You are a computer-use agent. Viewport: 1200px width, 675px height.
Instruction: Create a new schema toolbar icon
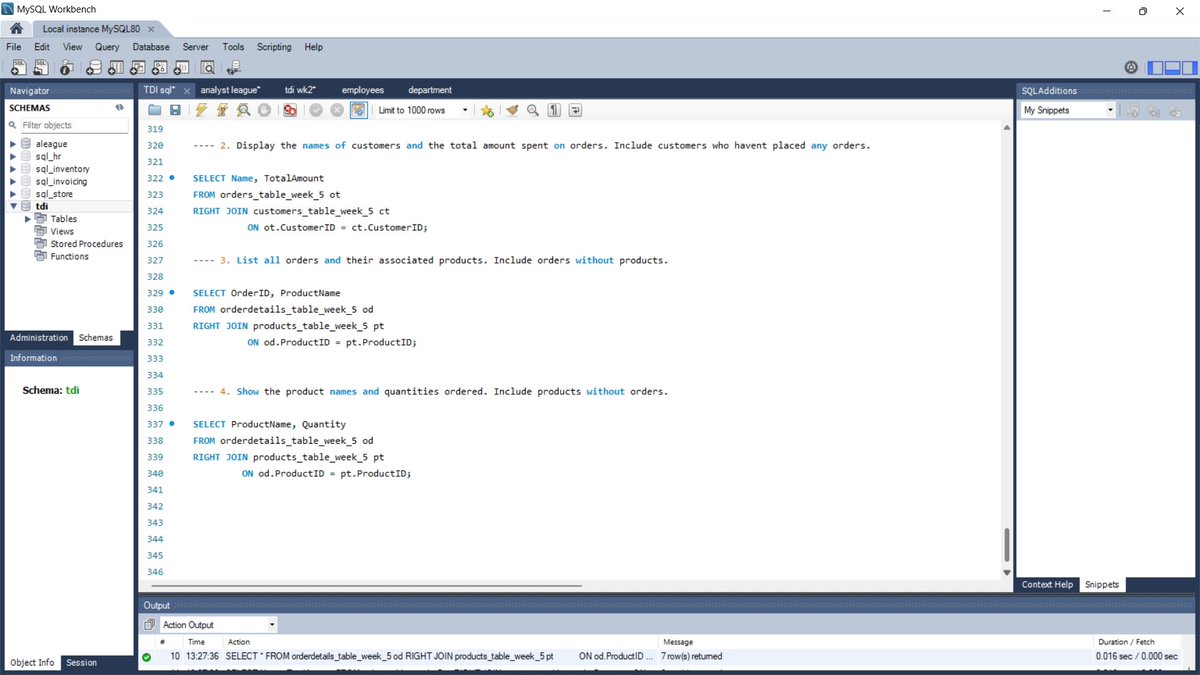[x=93, y=68]
